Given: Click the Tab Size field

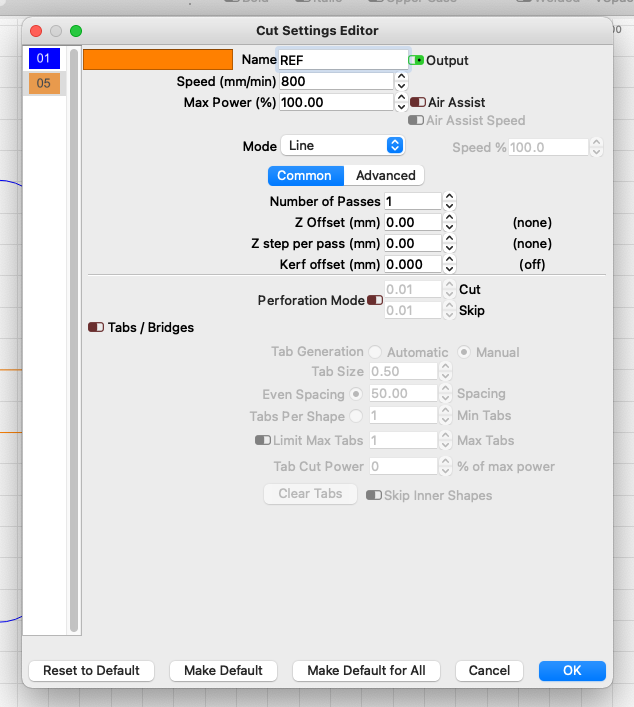Looking at the screenshot, I should (404, 372).
